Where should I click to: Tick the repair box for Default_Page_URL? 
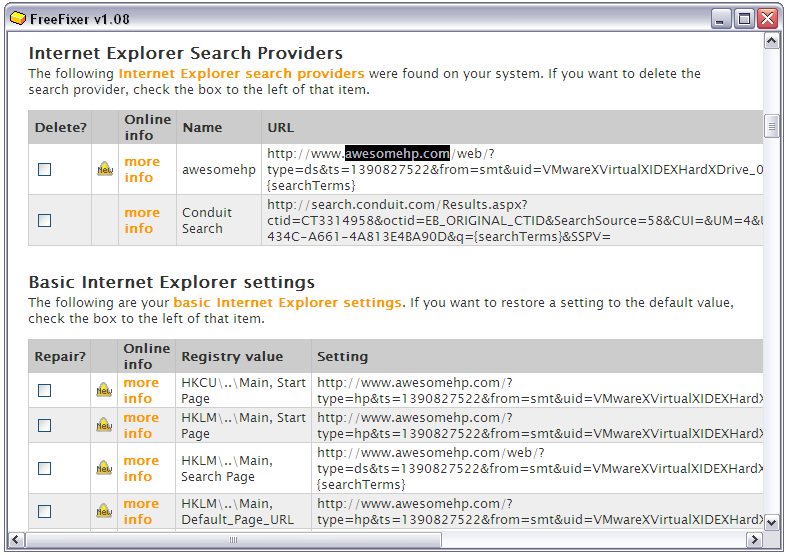[45, 511]
